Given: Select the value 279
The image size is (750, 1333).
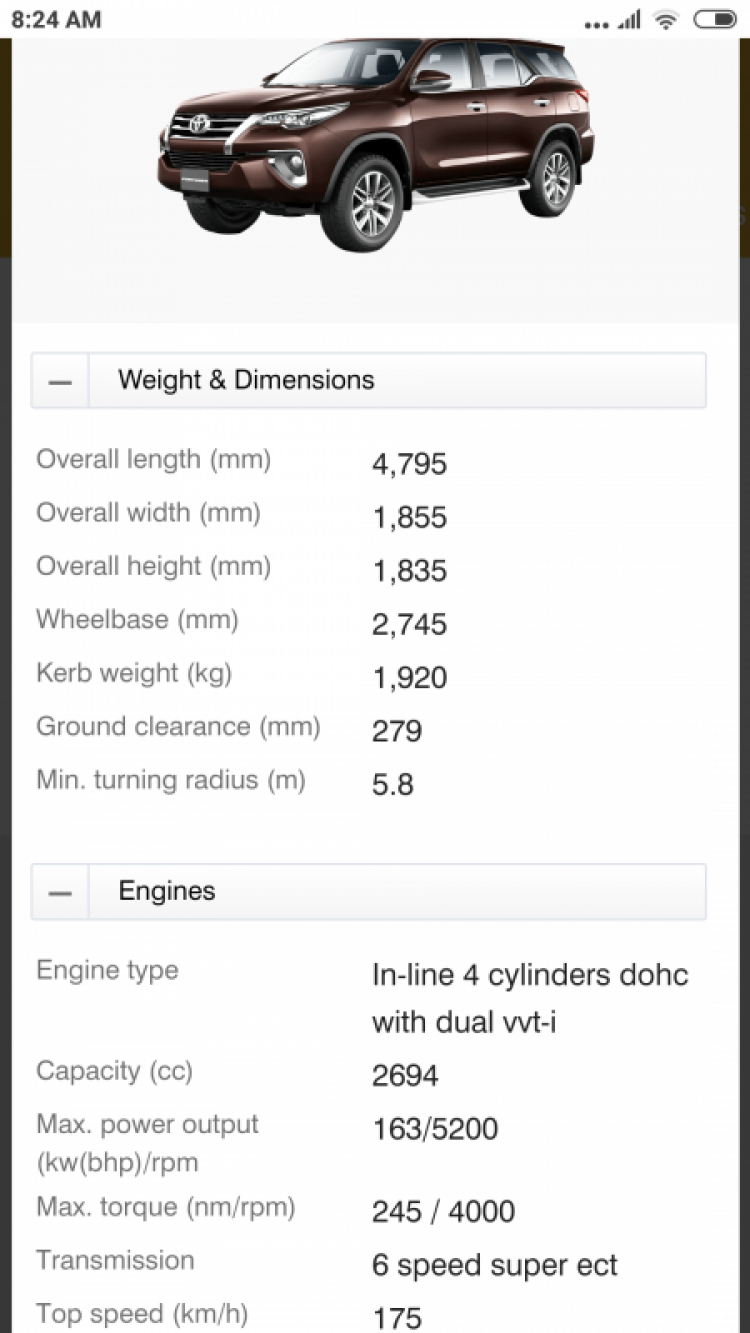Looking at the screenshot, I should point(397,731).
